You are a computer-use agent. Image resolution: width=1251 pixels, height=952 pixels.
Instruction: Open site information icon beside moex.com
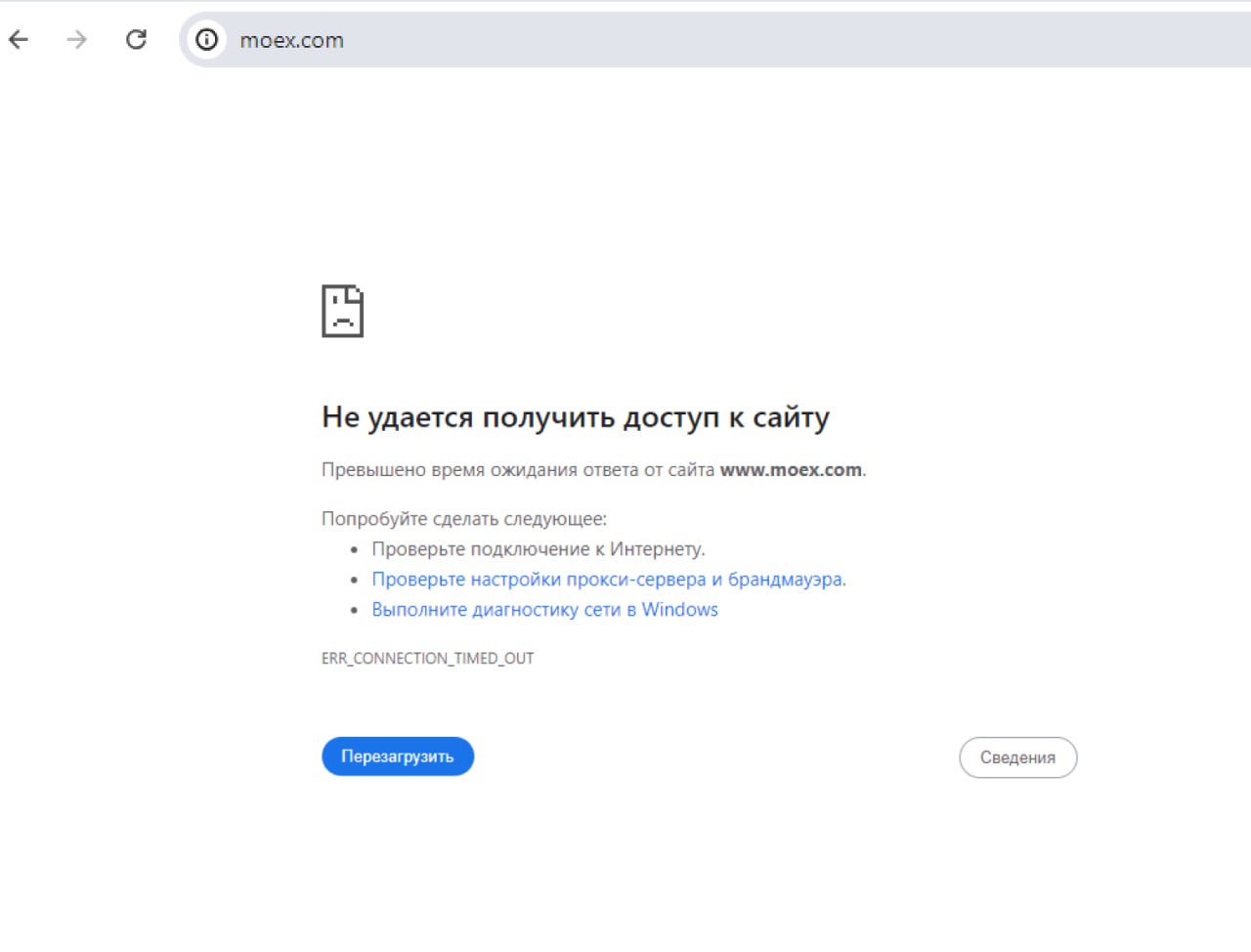(207, 39)
